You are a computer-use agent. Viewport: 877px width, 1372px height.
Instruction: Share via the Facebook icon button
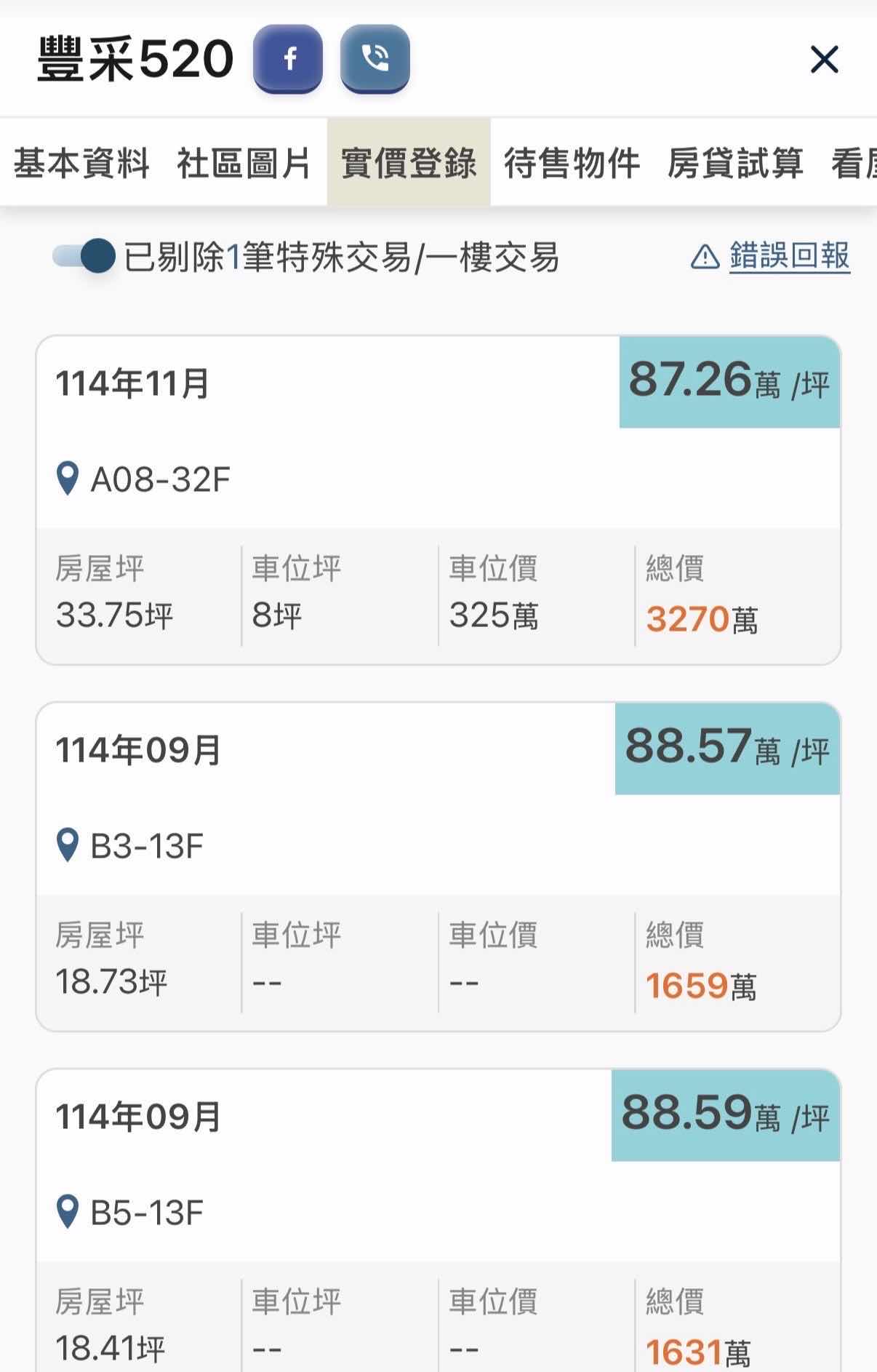point(288,59)
